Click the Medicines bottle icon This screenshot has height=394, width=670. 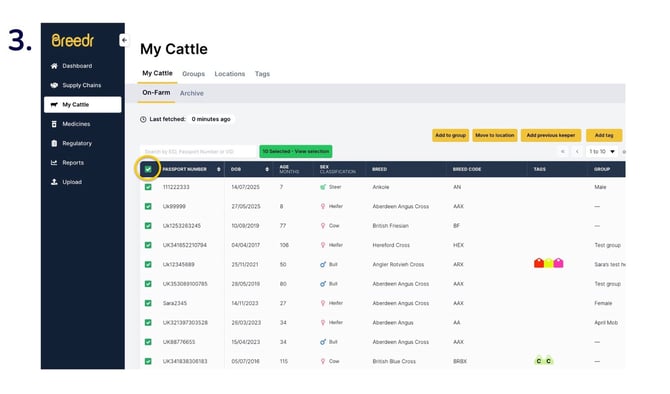(x=54, y=124)
